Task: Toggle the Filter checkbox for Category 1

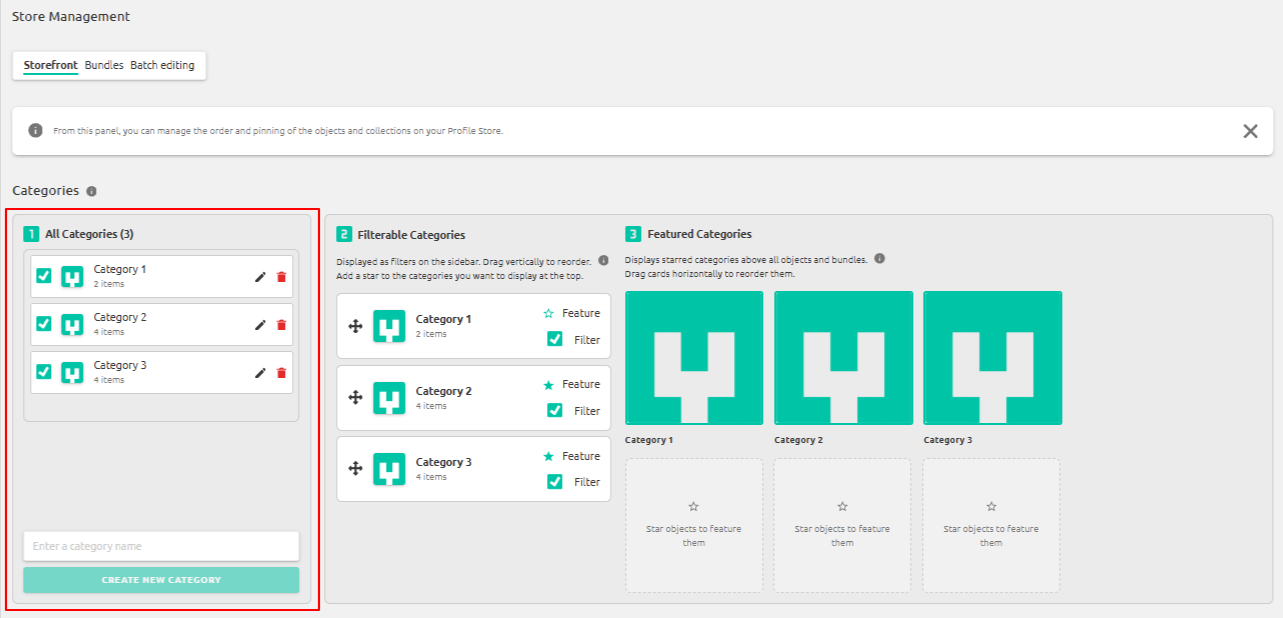Action: tap(555, 339)
